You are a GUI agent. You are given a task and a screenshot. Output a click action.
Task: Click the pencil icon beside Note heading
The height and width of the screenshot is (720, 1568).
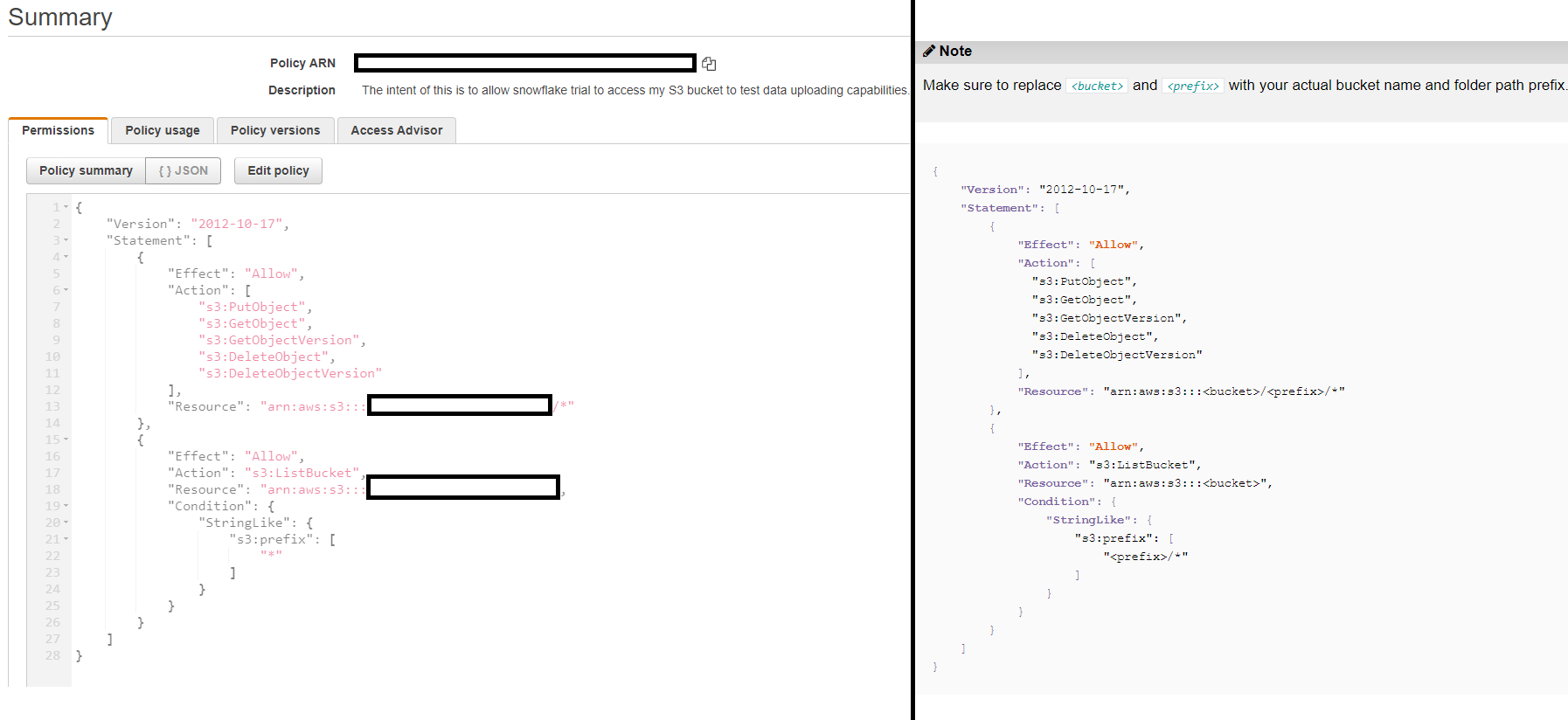point(929,52)
